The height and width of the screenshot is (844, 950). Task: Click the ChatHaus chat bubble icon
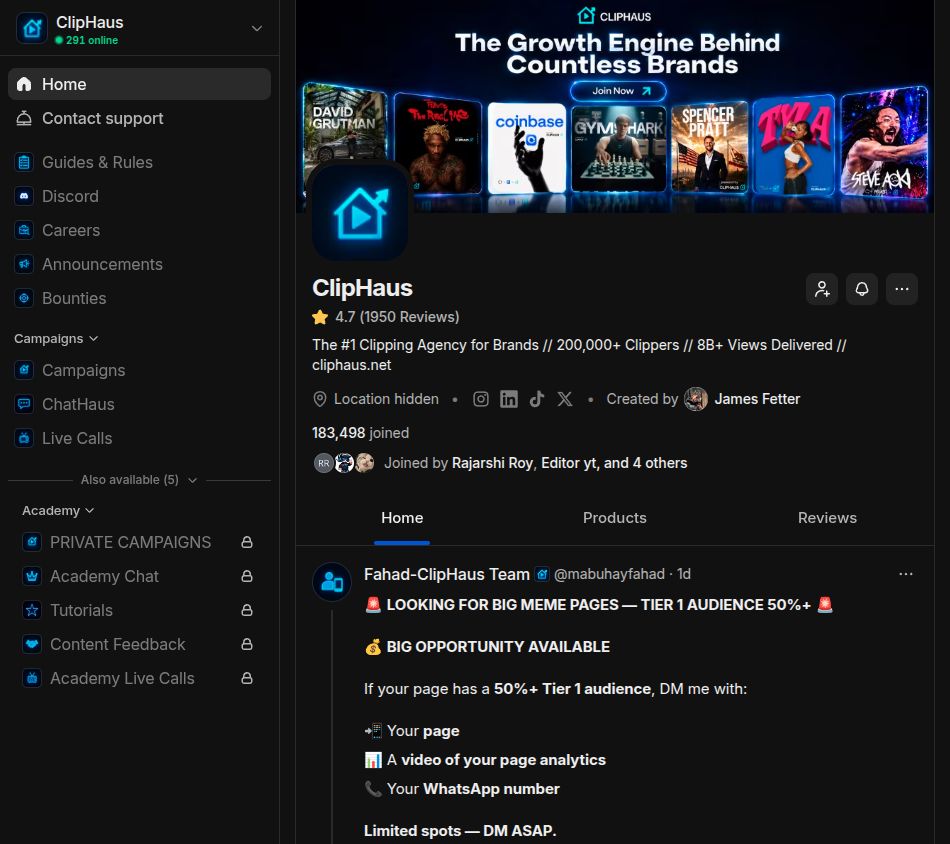[x=24, y=404]
